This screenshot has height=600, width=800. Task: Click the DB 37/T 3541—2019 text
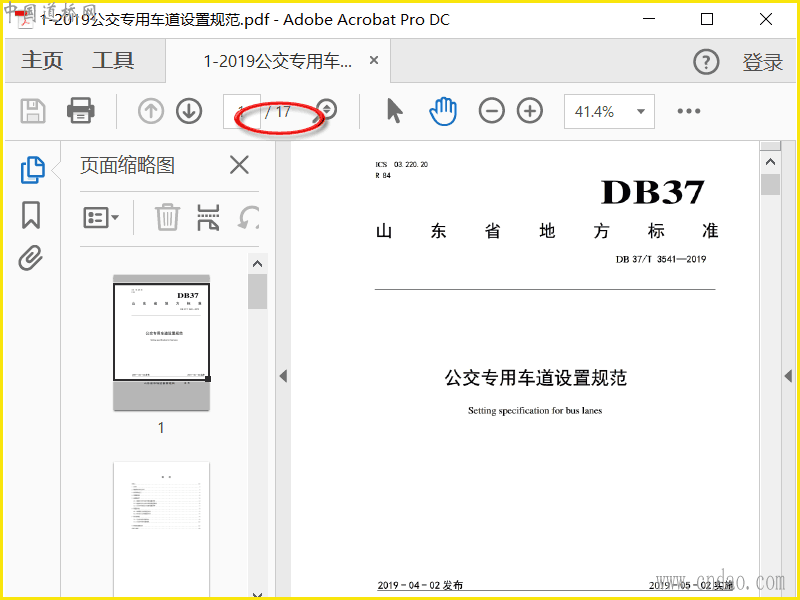661,259
